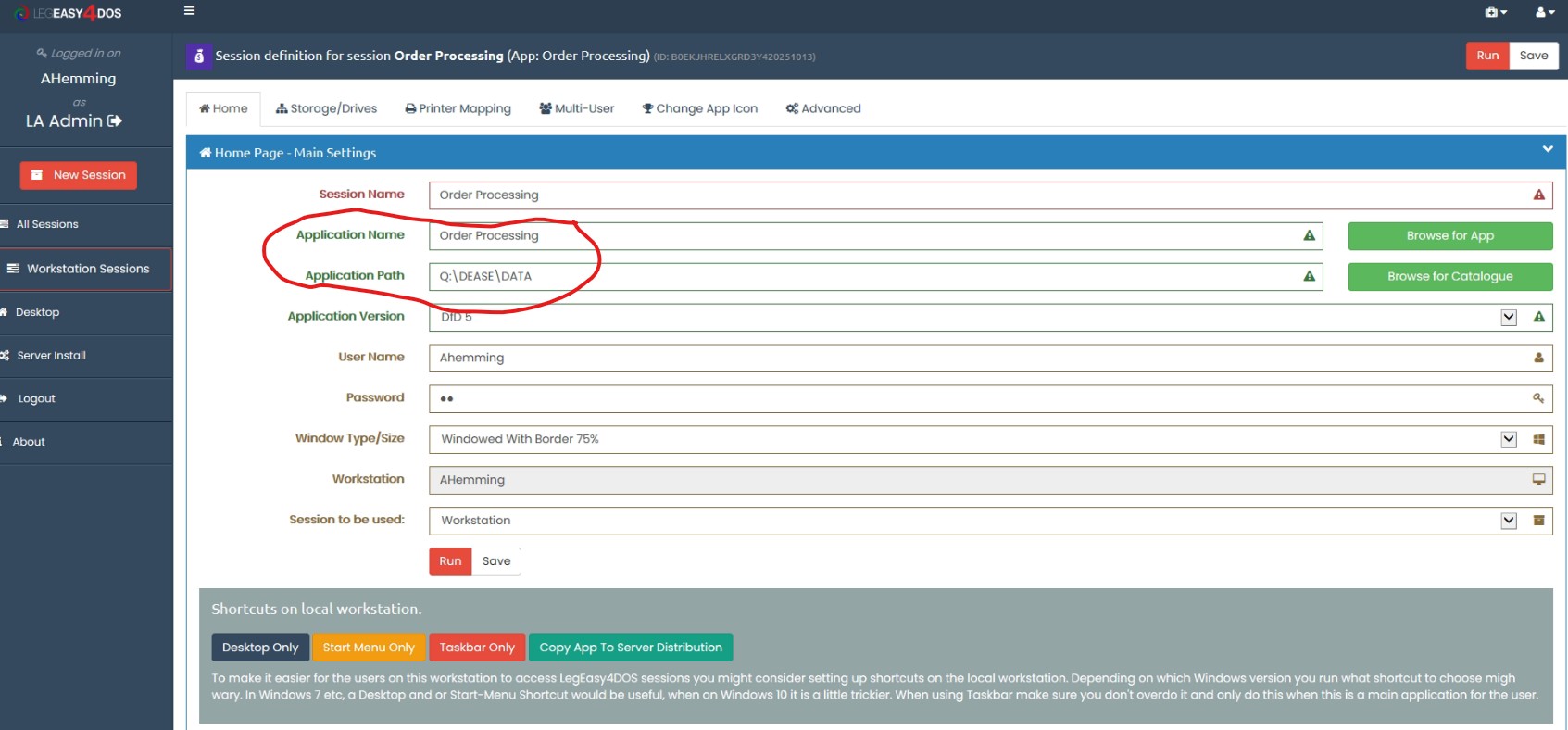Open the Printer Mapping tab
Screen dimensions: 1568x730
[458, 108]
